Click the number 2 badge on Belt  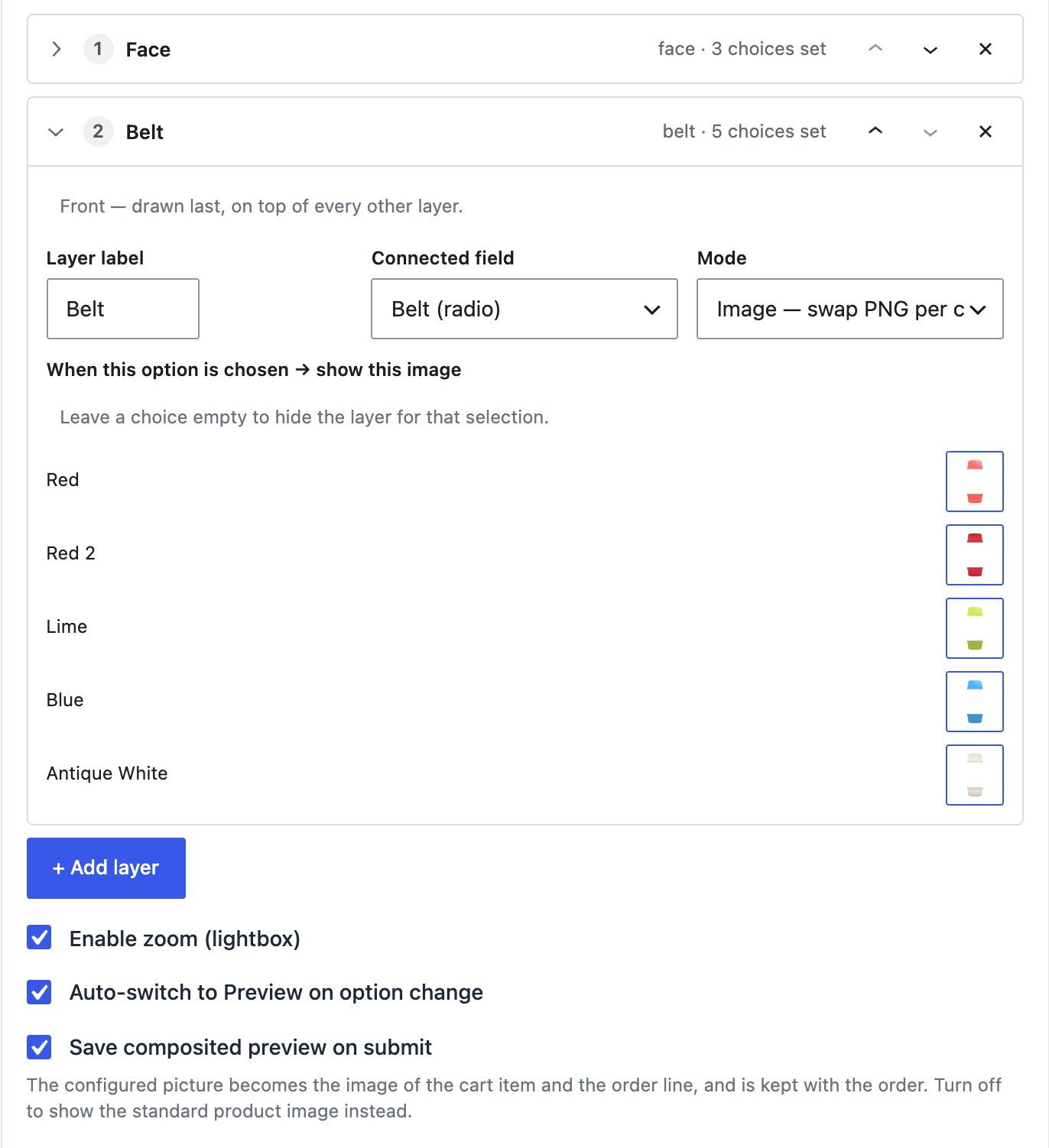98,131
